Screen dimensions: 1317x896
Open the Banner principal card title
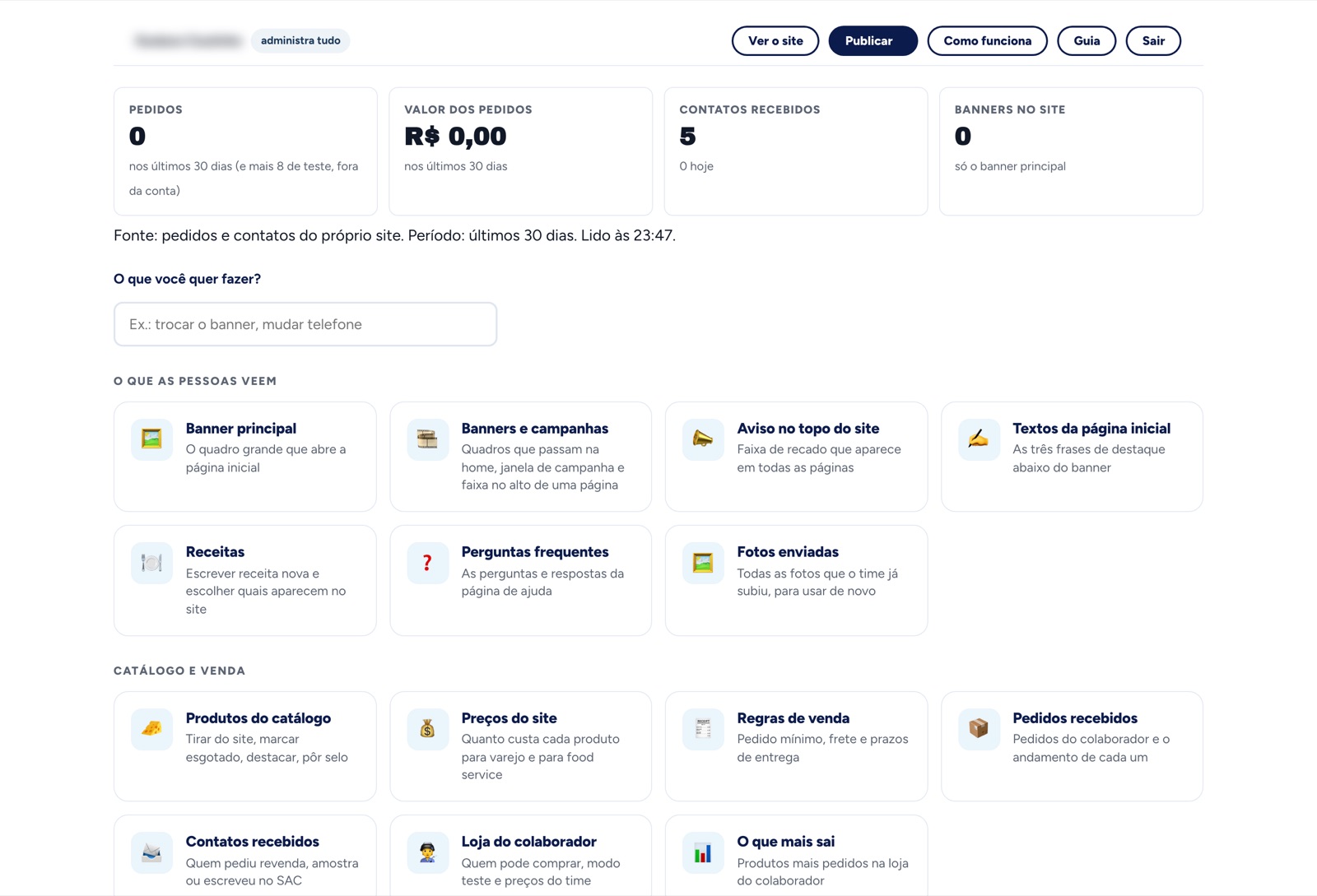(x=241, y=429)
